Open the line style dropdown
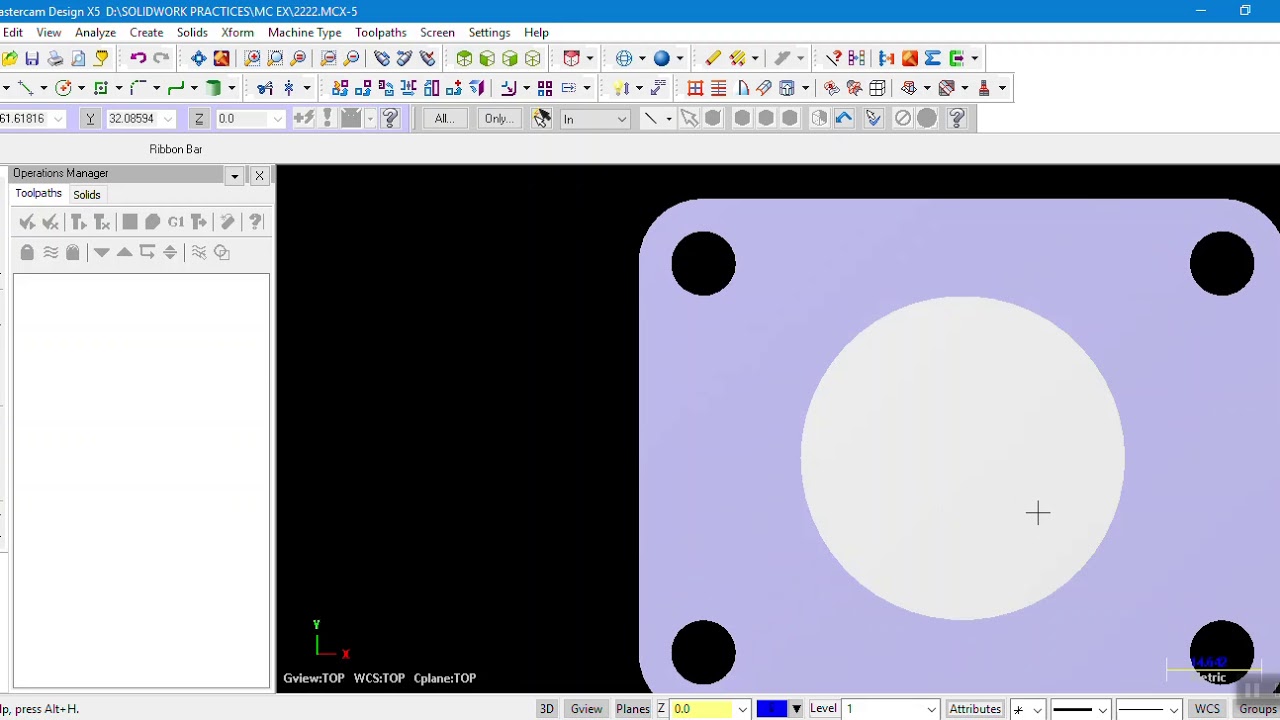 tap(1102, 709)
